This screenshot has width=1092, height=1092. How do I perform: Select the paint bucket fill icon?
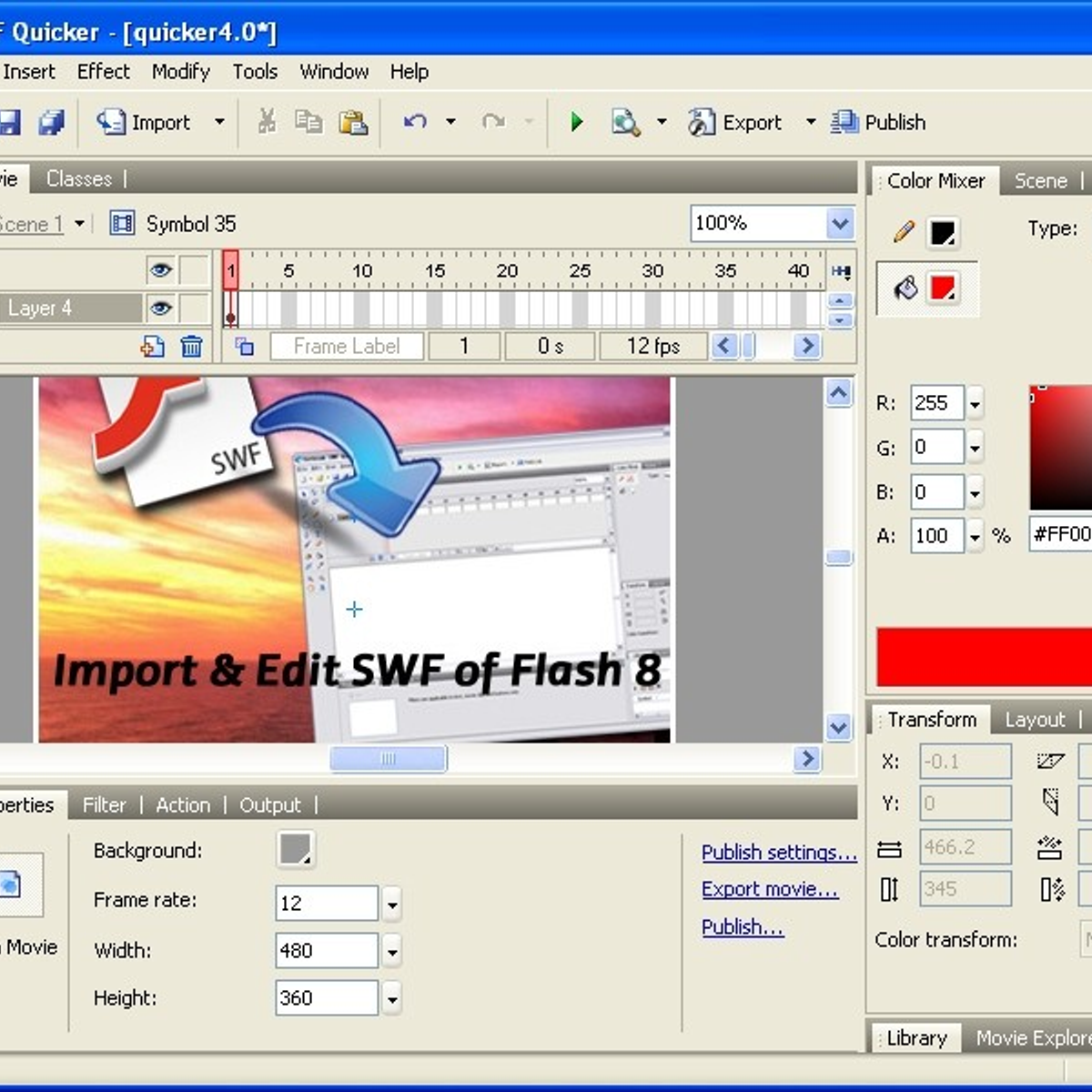[x=905, y=289]
